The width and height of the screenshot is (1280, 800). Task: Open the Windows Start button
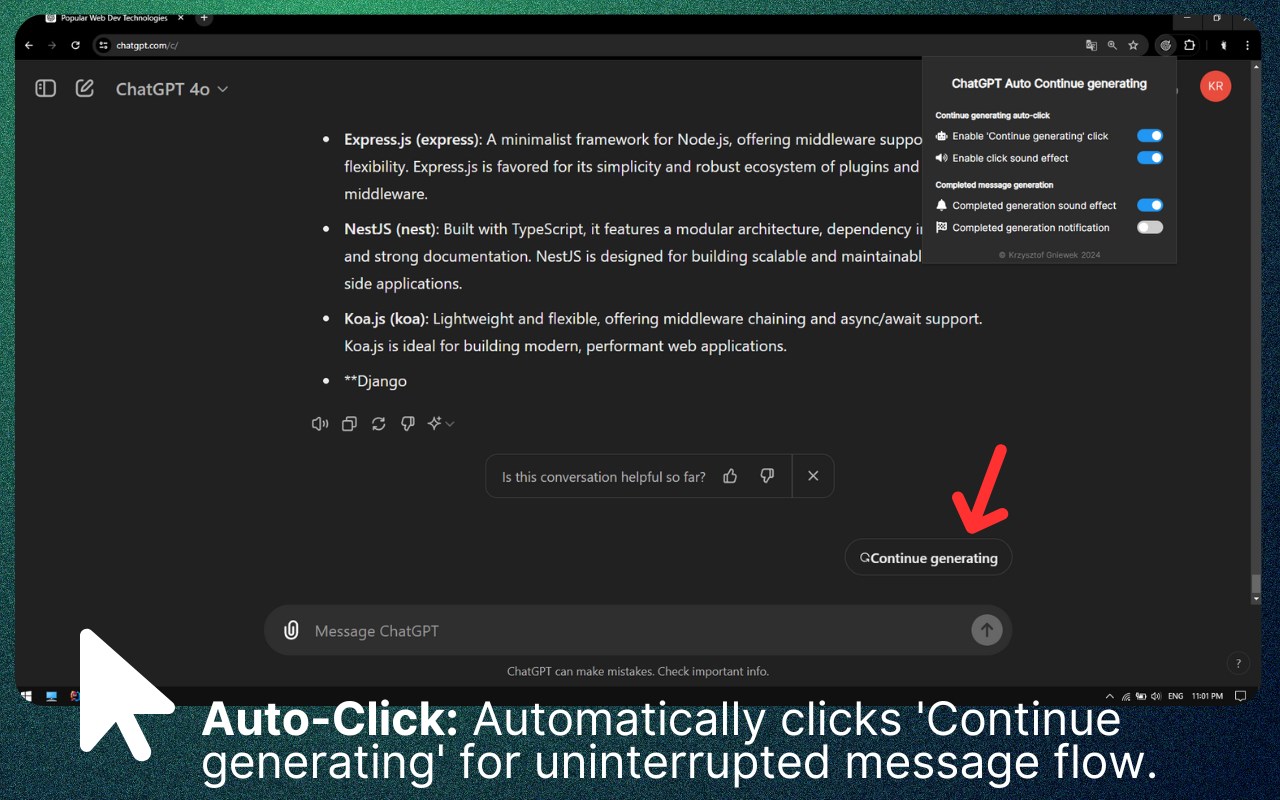pyautogui.click(x=28, y=696)
